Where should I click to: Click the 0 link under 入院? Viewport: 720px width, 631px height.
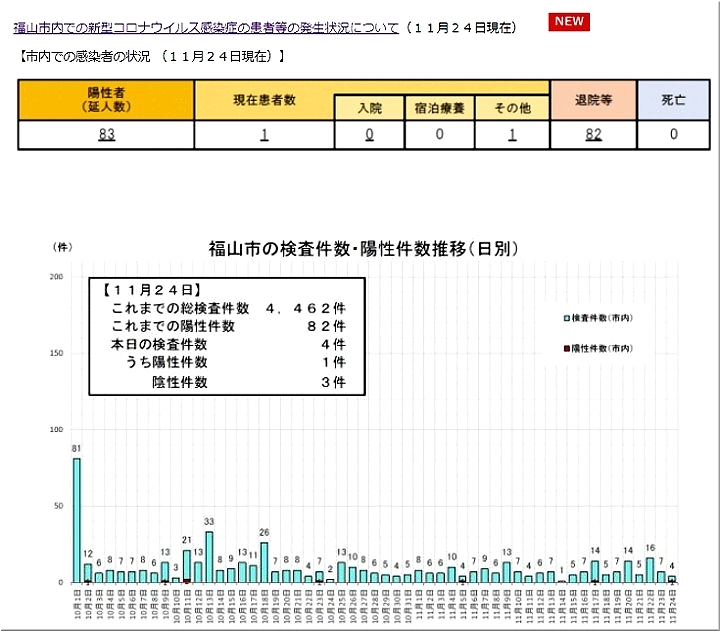pos(369,135)
